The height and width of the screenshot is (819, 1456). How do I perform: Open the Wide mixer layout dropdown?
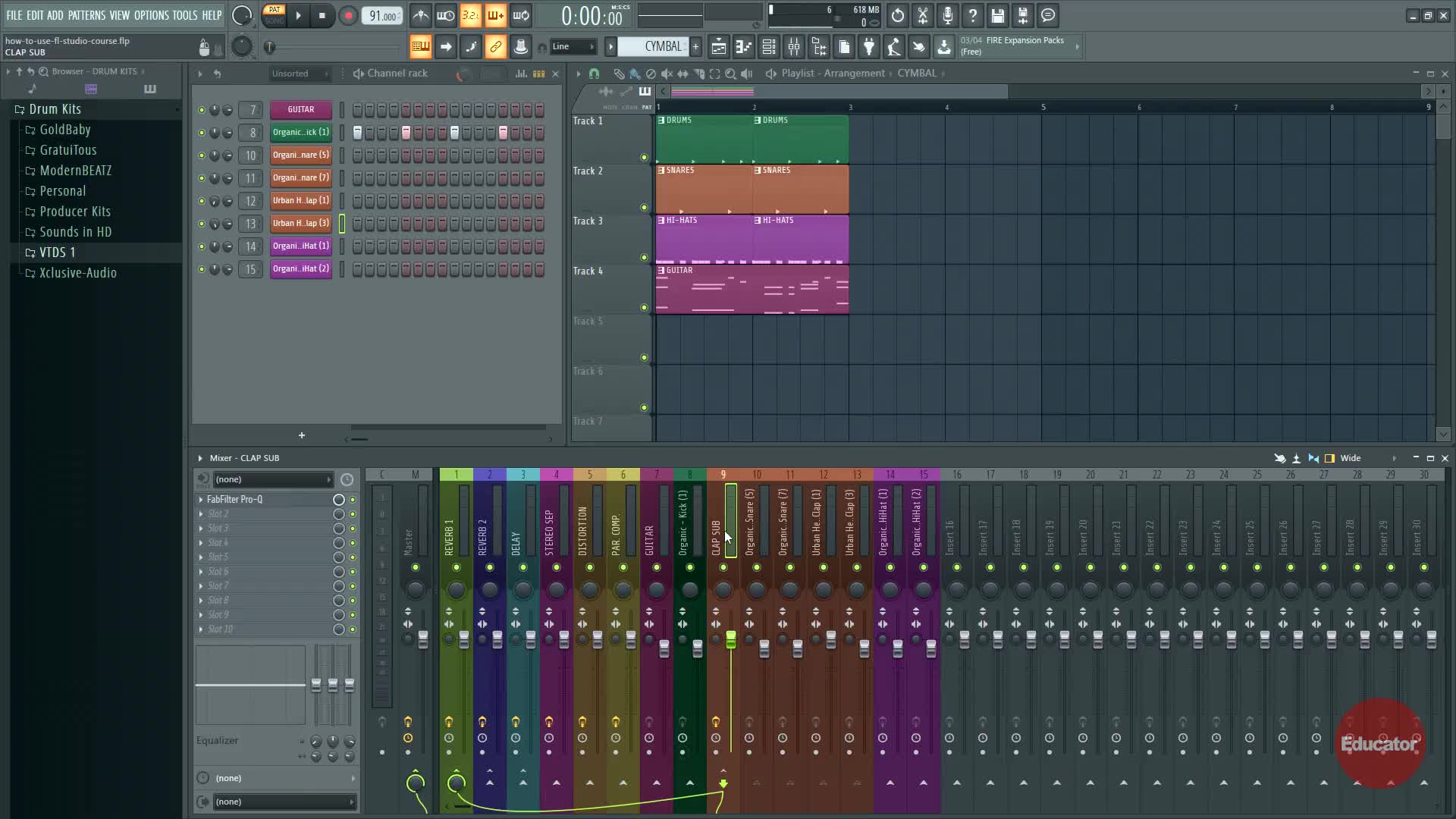1367,458
